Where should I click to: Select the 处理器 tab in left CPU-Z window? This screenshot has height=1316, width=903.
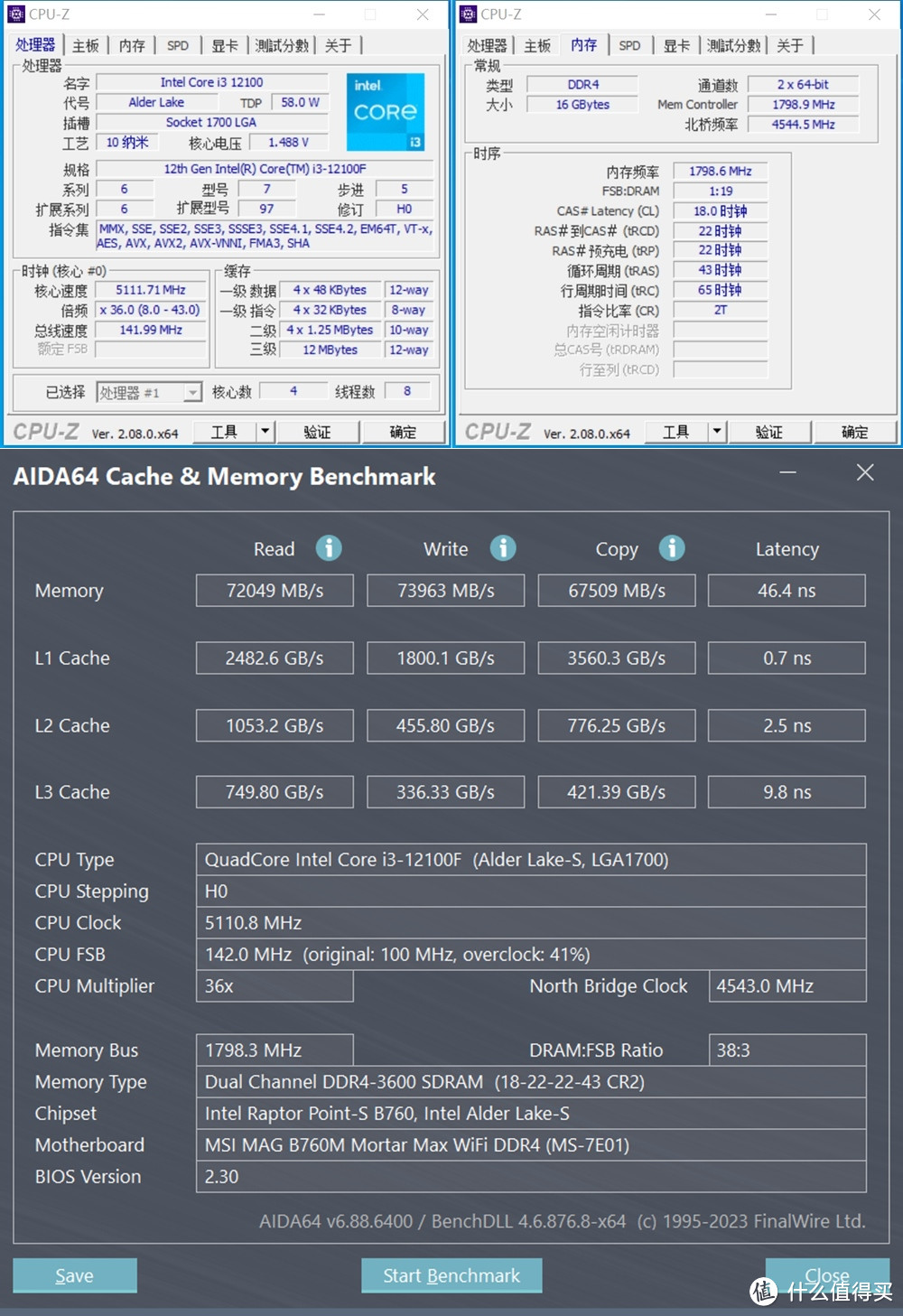35,44
